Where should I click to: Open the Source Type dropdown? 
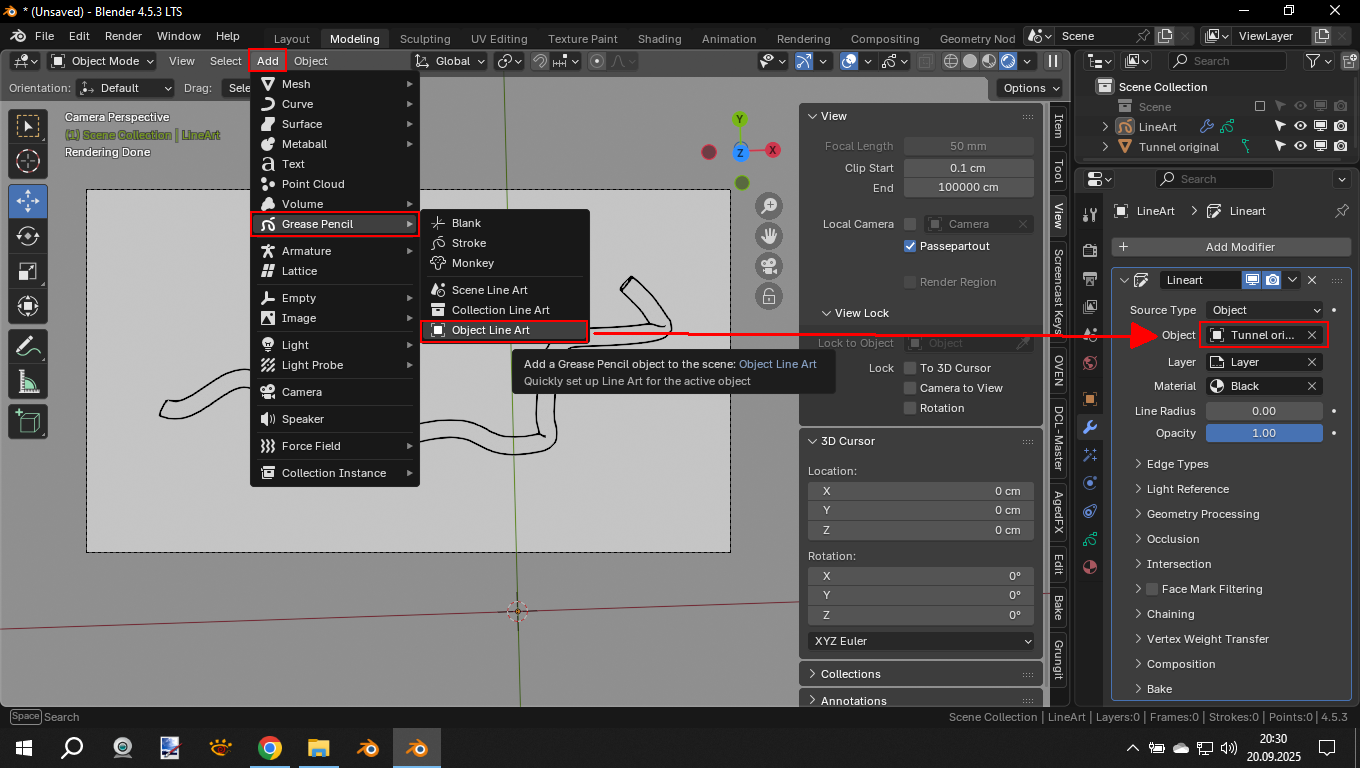pos(1264,310)
